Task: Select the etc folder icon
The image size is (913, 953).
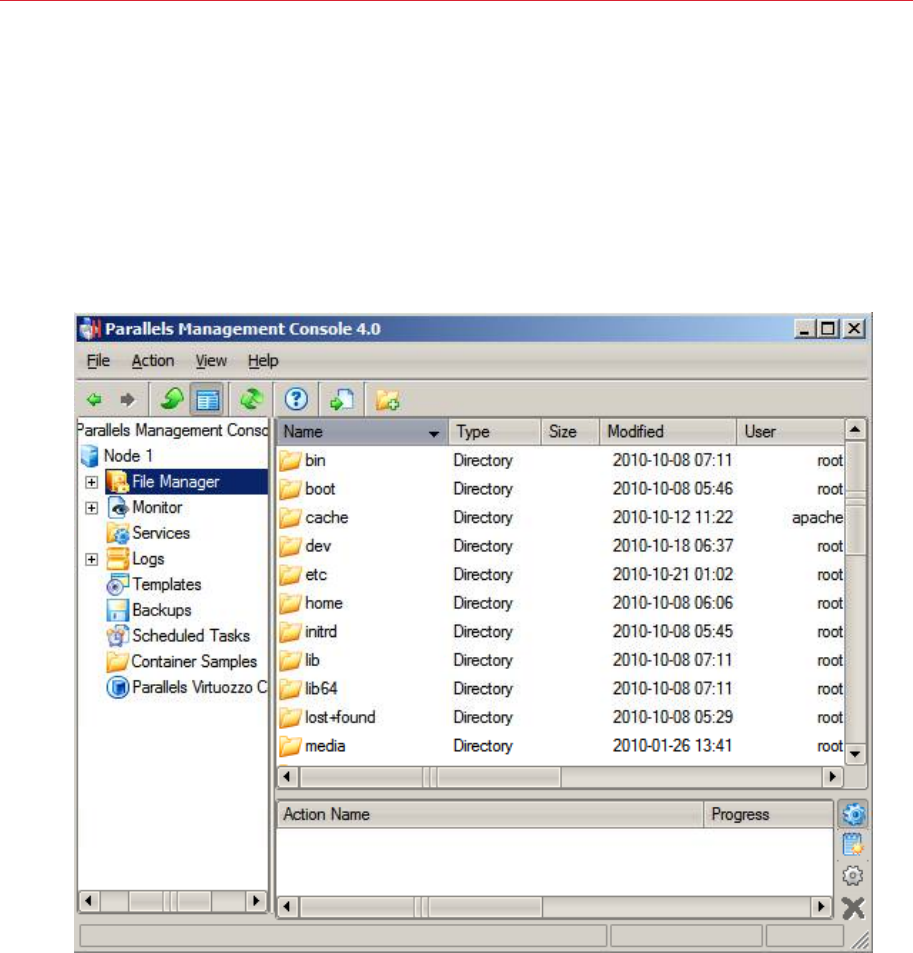Action: click(290, 575)
